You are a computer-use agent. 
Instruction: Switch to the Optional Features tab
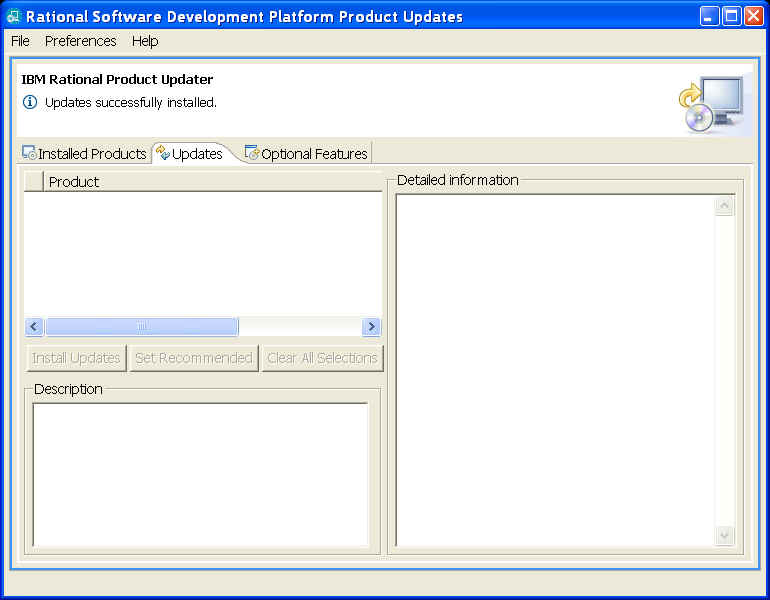(306, 154)
